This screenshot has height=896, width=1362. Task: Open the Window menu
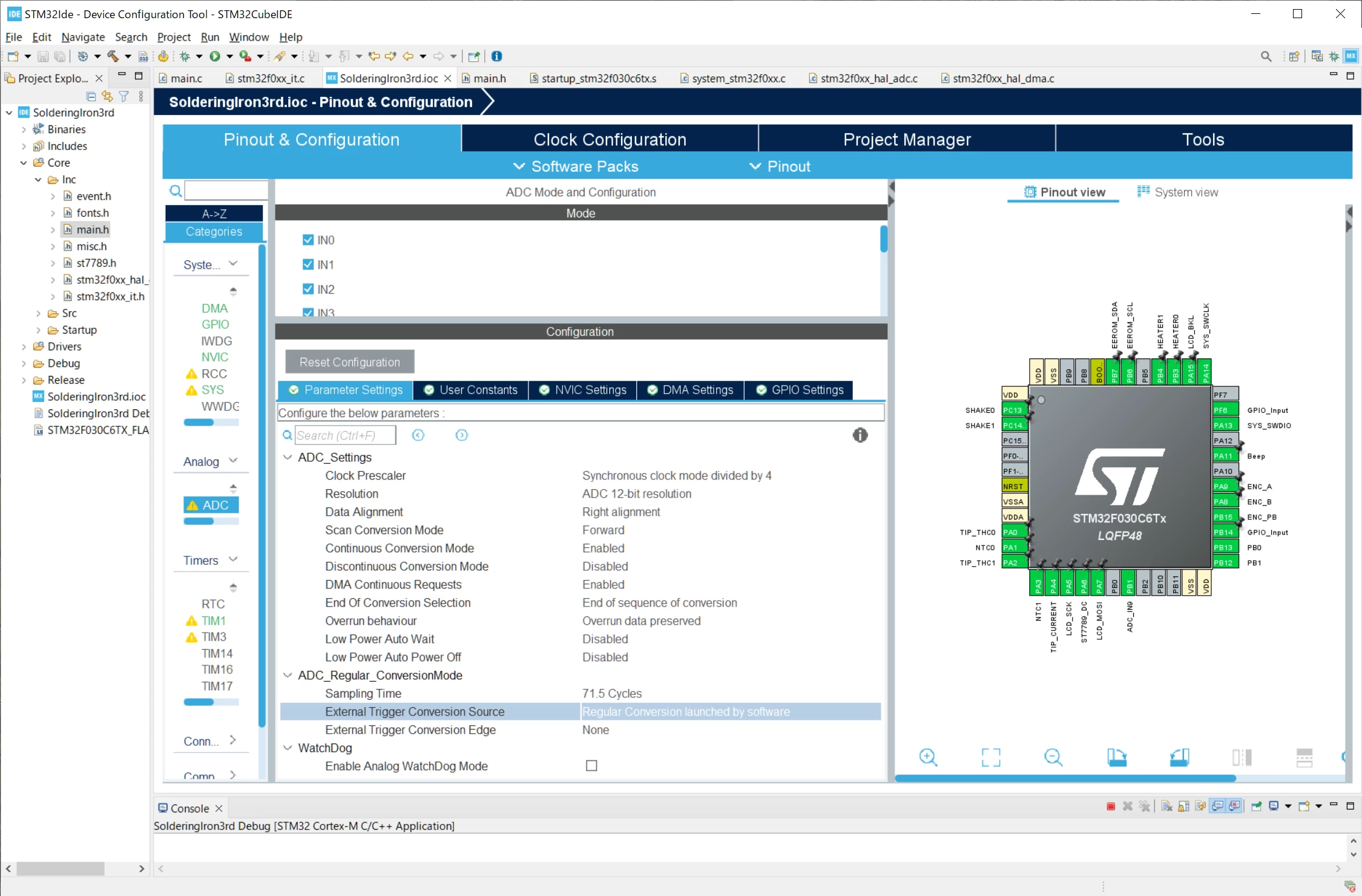point(249,37)
